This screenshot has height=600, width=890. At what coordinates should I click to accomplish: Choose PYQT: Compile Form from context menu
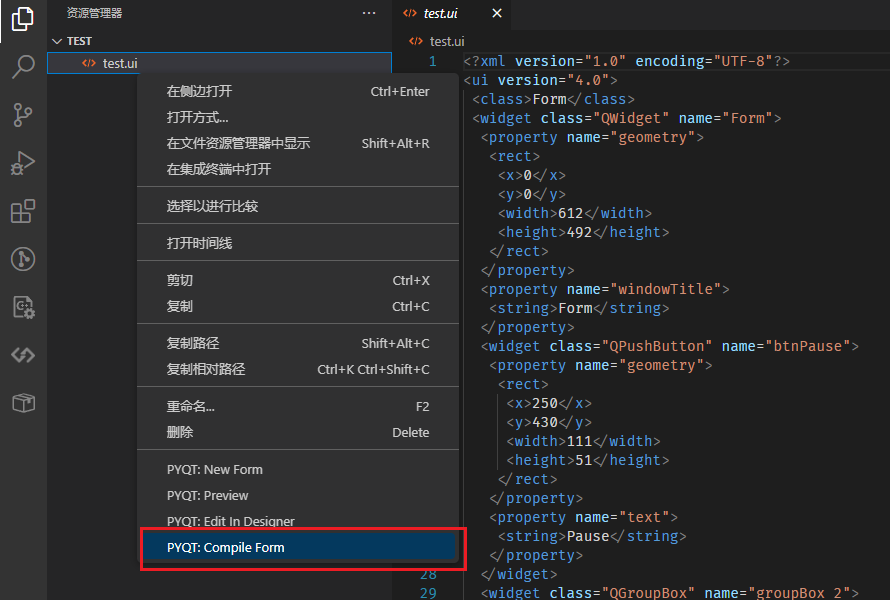225,548
